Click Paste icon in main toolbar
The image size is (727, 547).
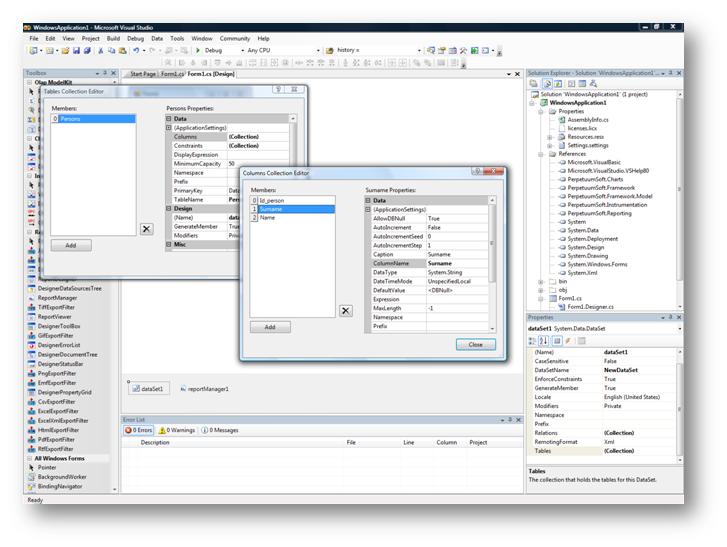[x=122, y=51]
